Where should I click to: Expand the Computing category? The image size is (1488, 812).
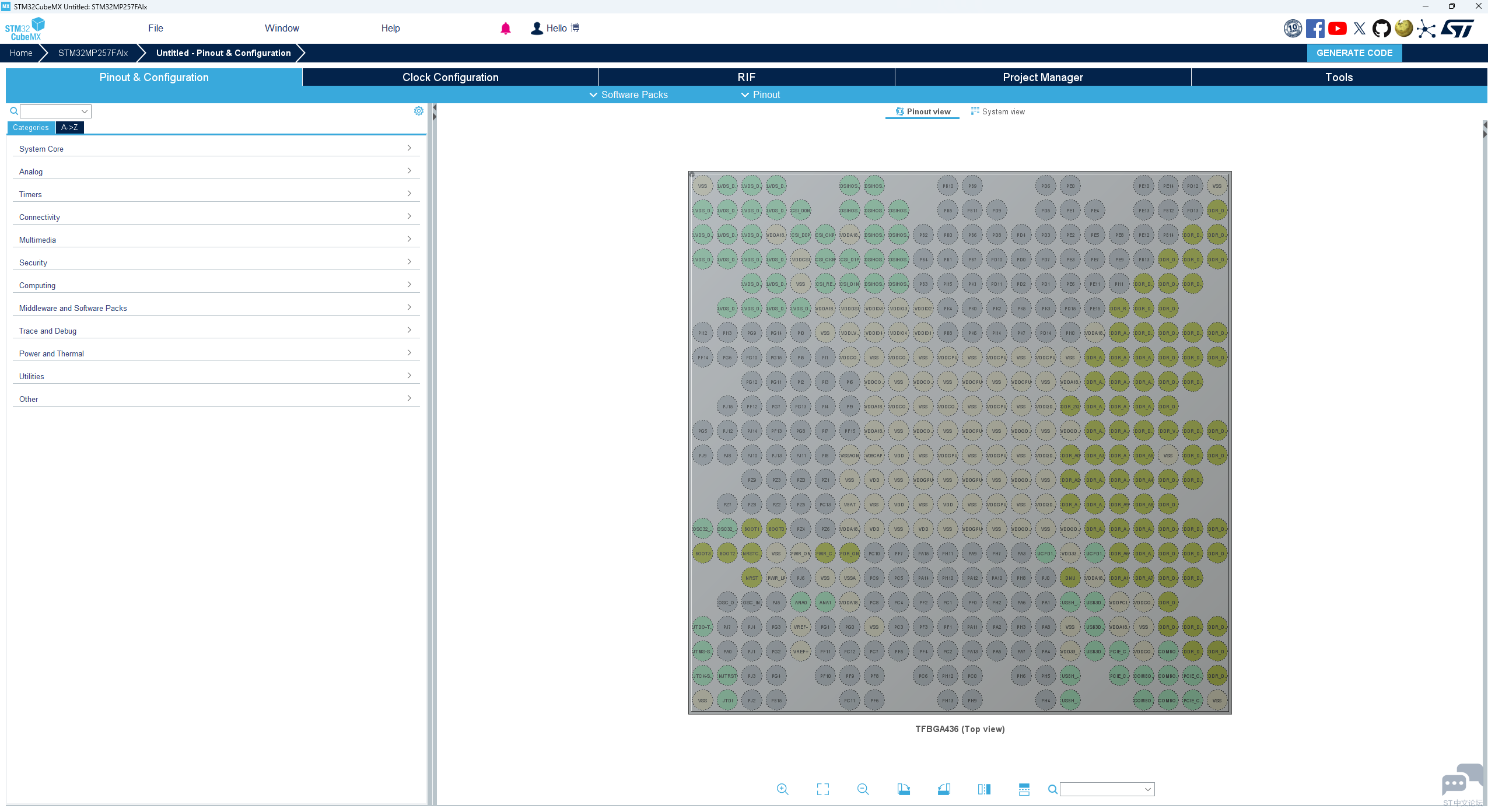pyautogui.click(x=216, y=285)
